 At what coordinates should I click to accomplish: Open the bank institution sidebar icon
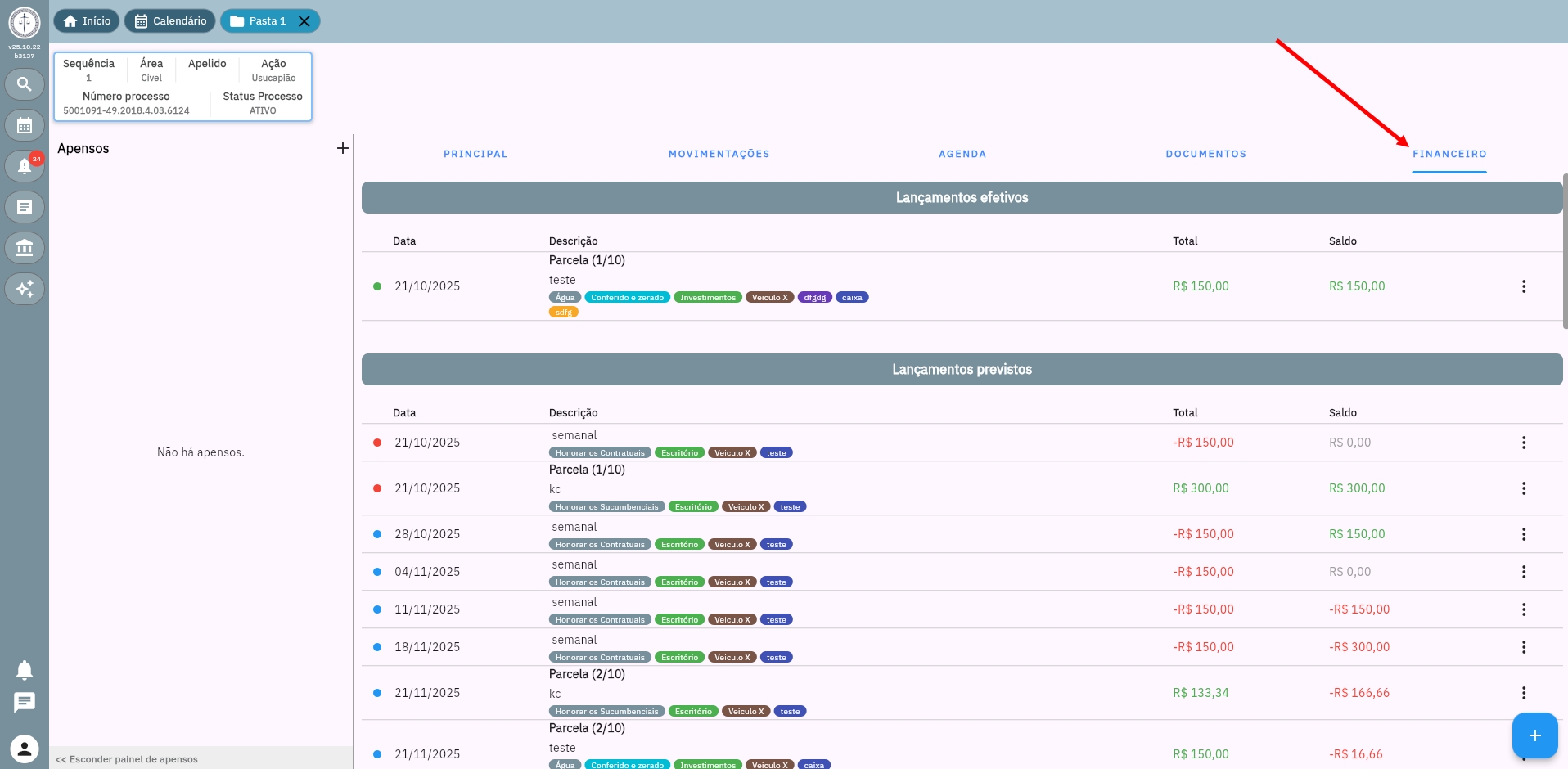(25, 248)
